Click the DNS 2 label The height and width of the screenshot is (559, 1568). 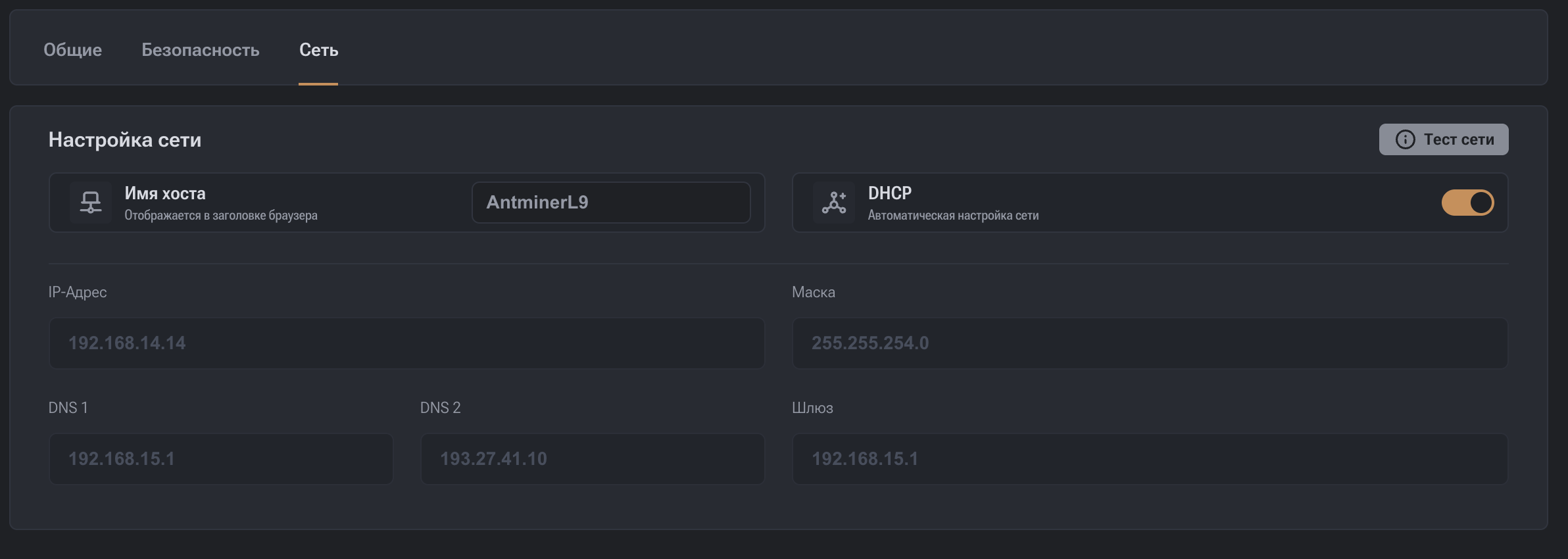pos(441,408)
